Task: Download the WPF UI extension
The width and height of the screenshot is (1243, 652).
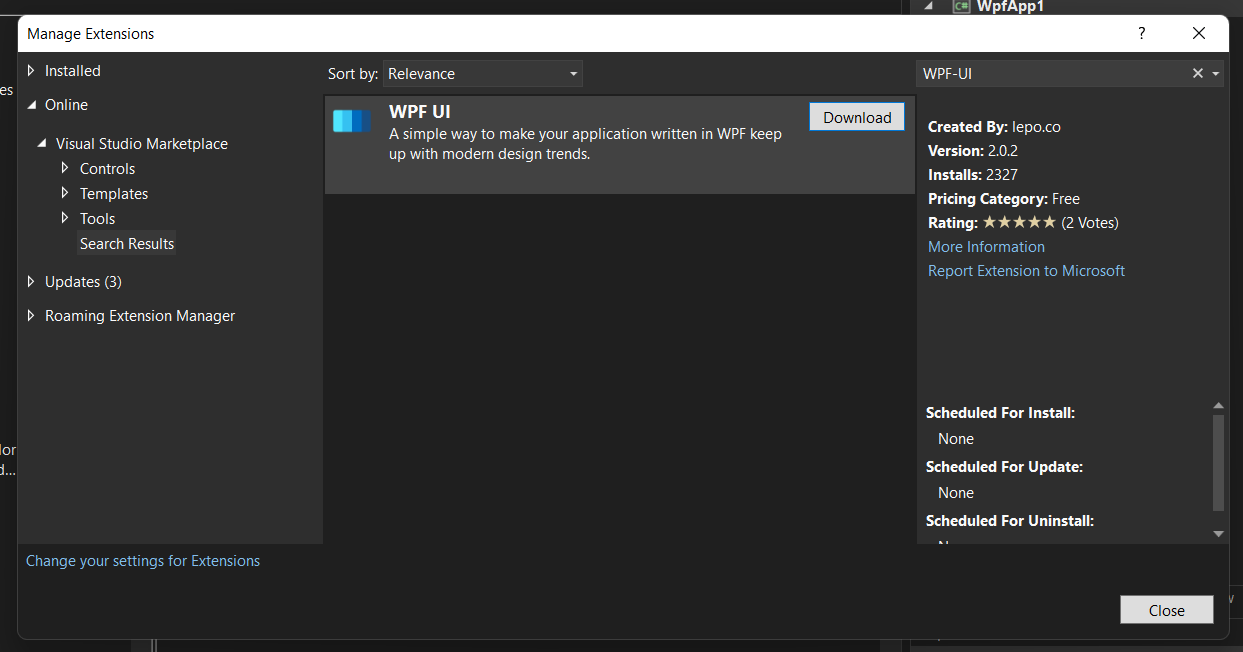Action: point(856,116)
